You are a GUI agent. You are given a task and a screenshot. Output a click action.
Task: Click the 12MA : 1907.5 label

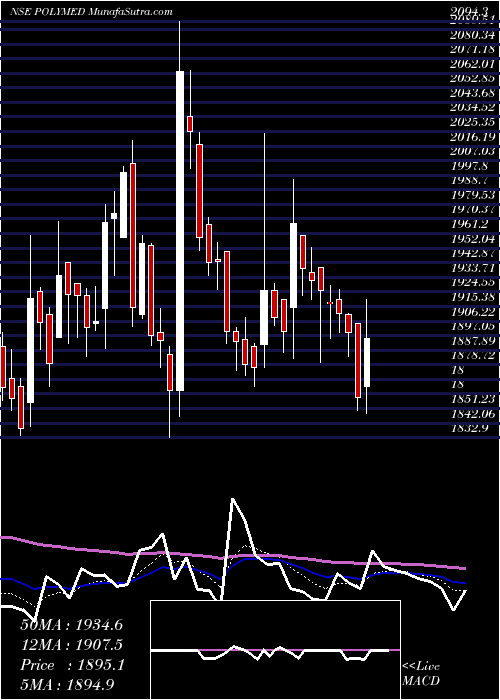(x=71, y=645)
